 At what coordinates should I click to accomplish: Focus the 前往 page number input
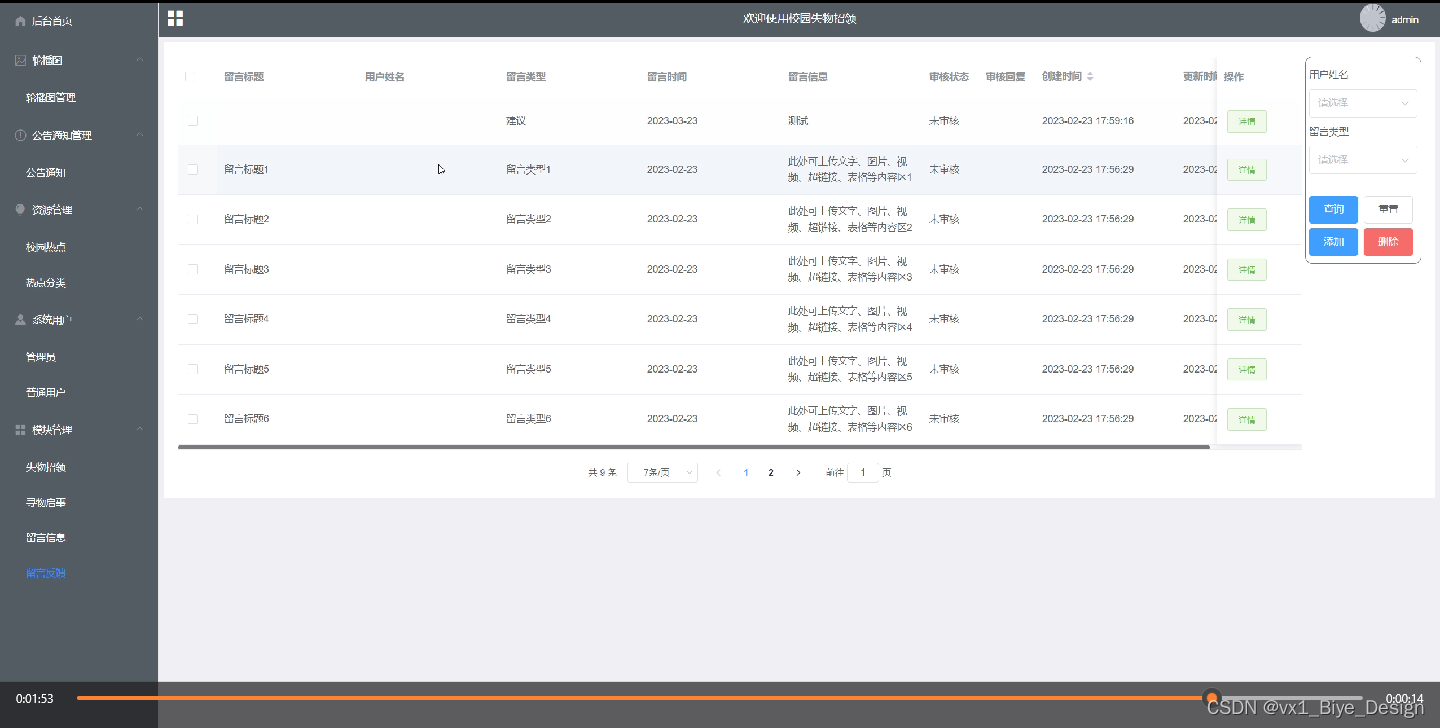[863, 473]
